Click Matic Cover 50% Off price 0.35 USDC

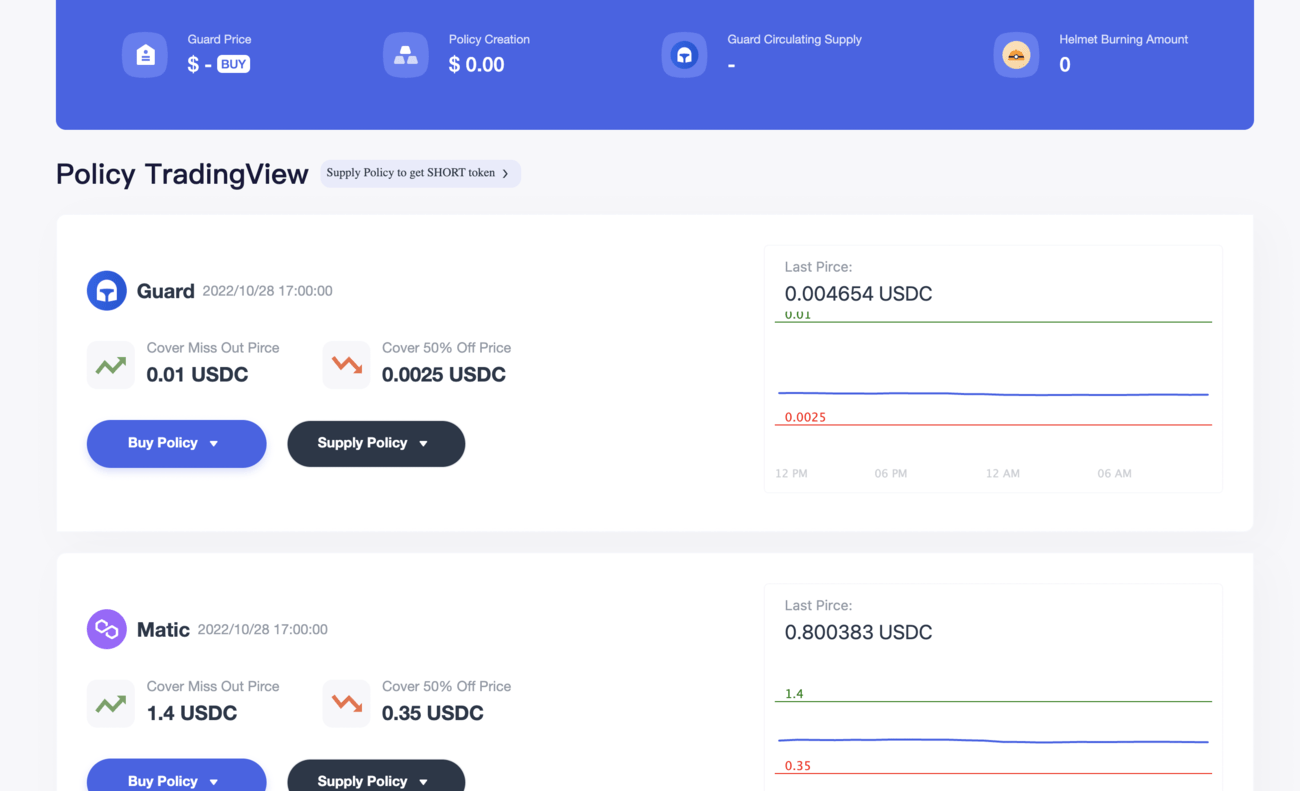[433, 714]
